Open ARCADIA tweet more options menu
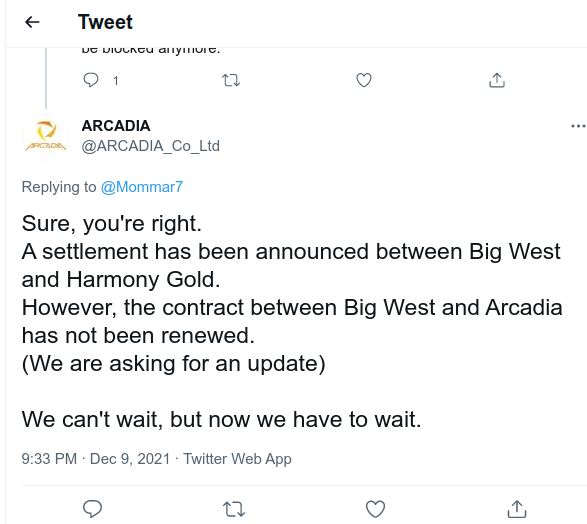This screenshot has height=524, width=587. point(578,126)
